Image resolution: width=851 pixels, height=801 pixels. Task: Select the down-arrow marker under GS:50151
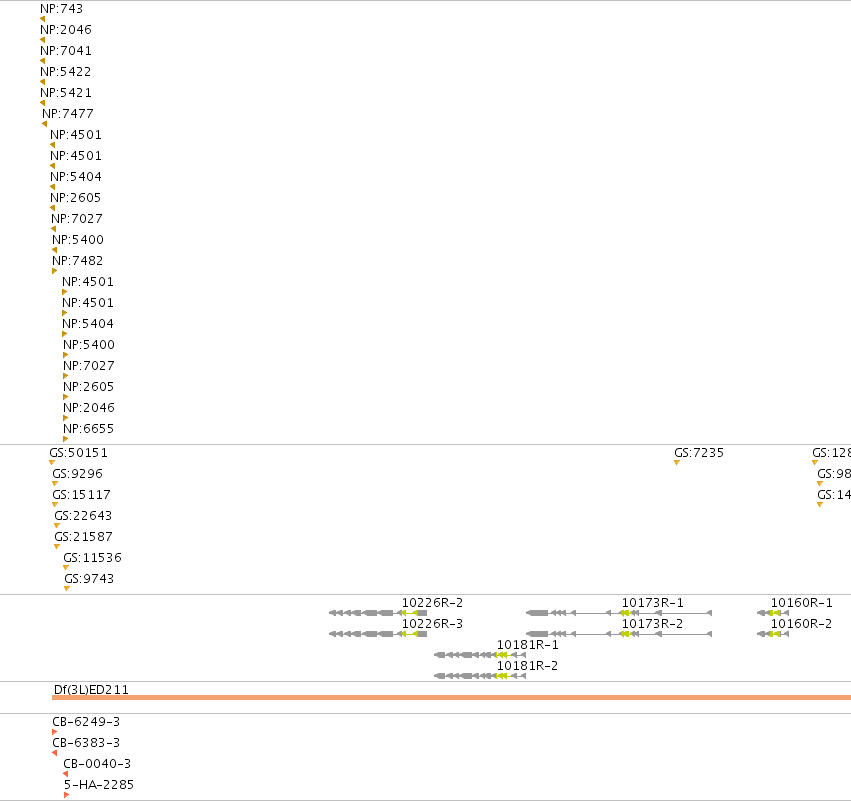52,463
